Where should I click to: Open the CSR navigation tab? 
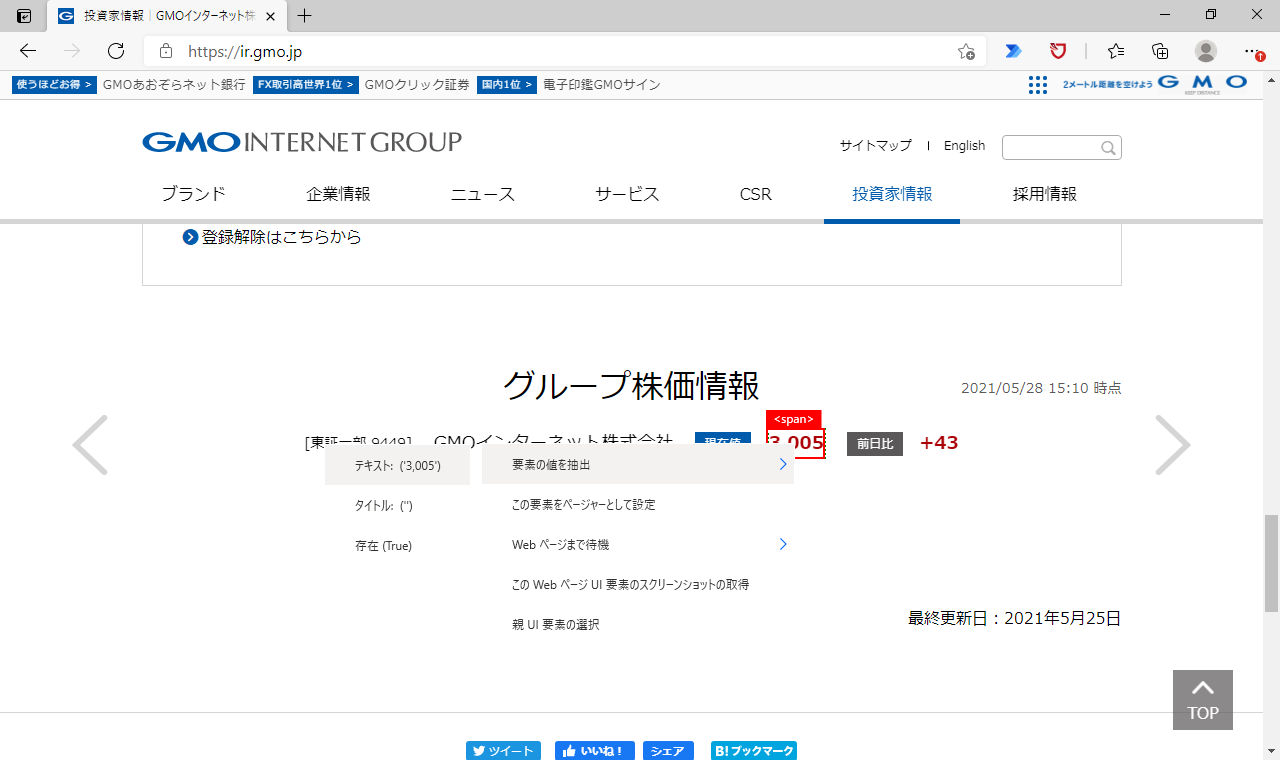756,194
